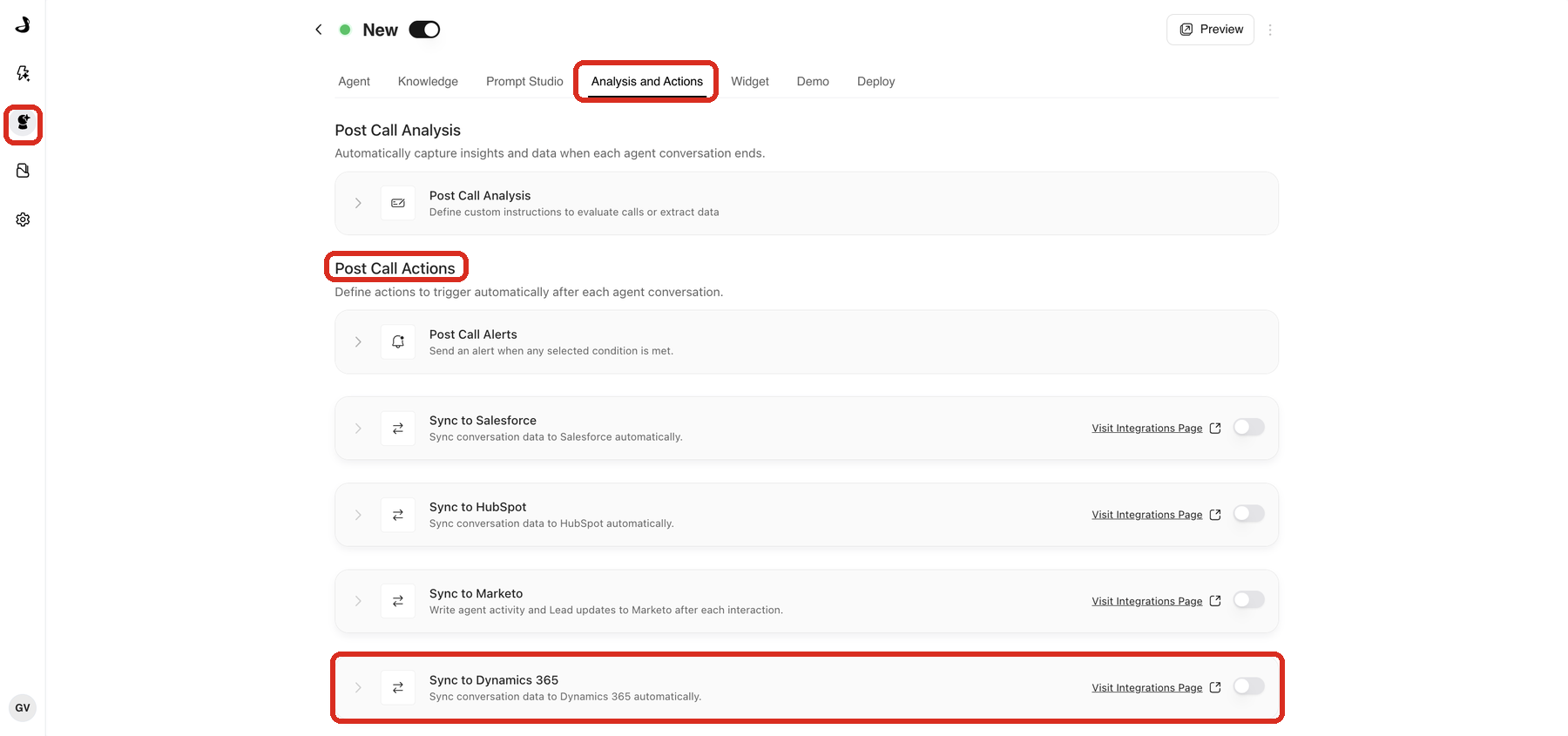Click the "Post Call Actions" section heading
The image size is (1568, 736).
[395, 268]
